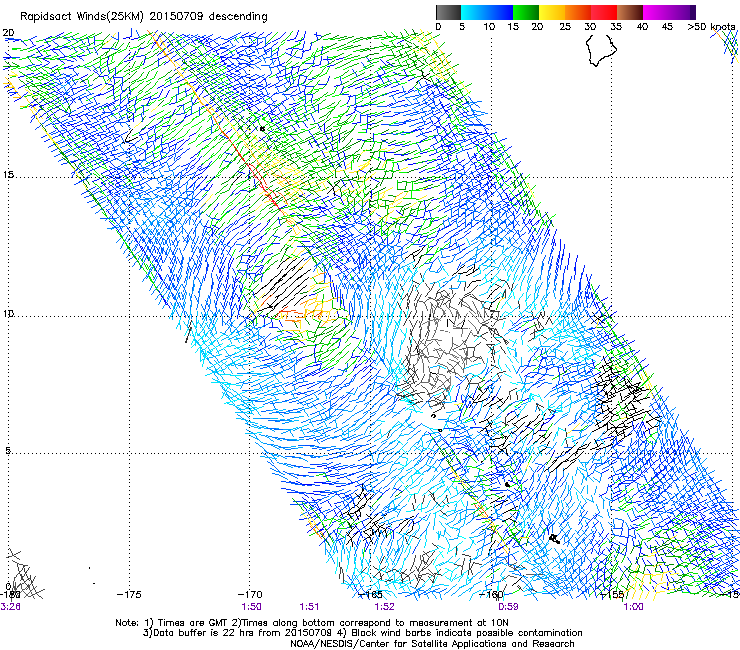Click the orange 25-30 knots legend segment

[578, 12]
